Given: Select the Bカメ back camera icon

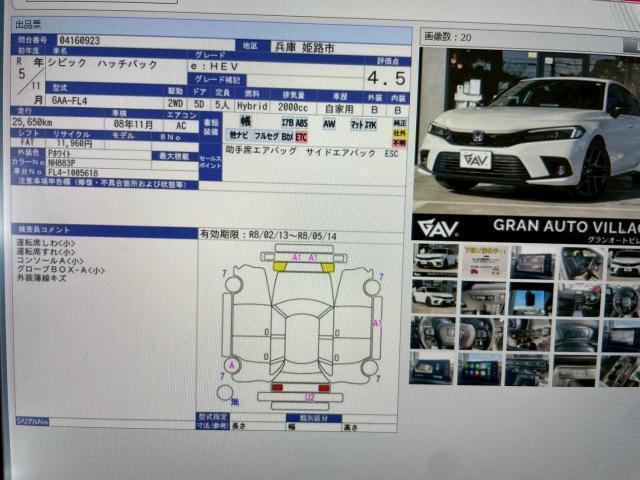Looking at the screenshot, I should [x=287, y=135].
